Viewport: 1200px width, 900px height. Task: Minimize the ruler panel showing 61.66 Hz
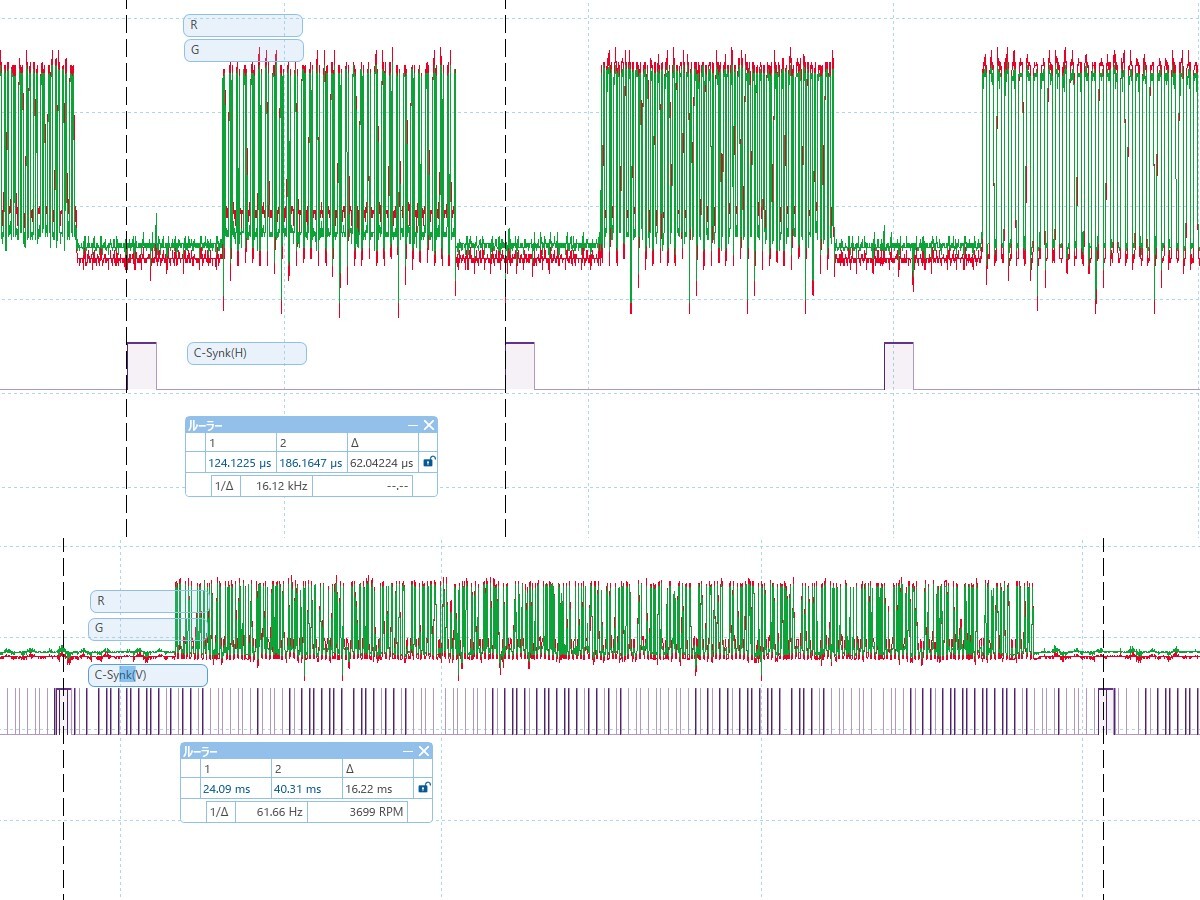[407, 751]
